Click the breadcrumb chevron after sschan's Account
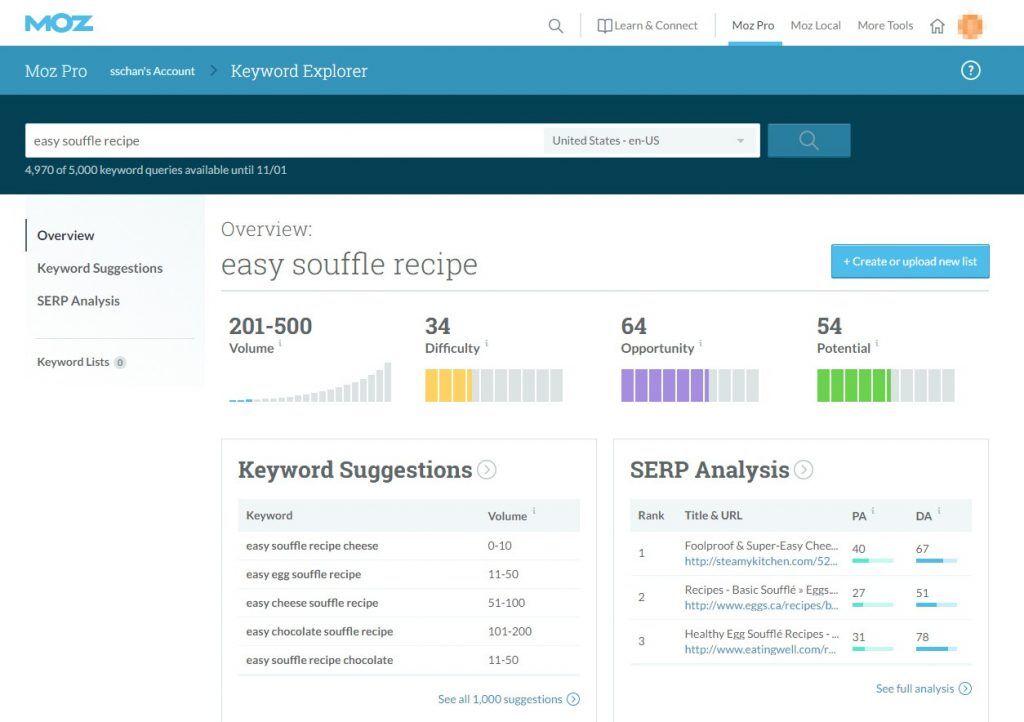The height and width of the screenshot is (722, 1024). pos(214,71)
